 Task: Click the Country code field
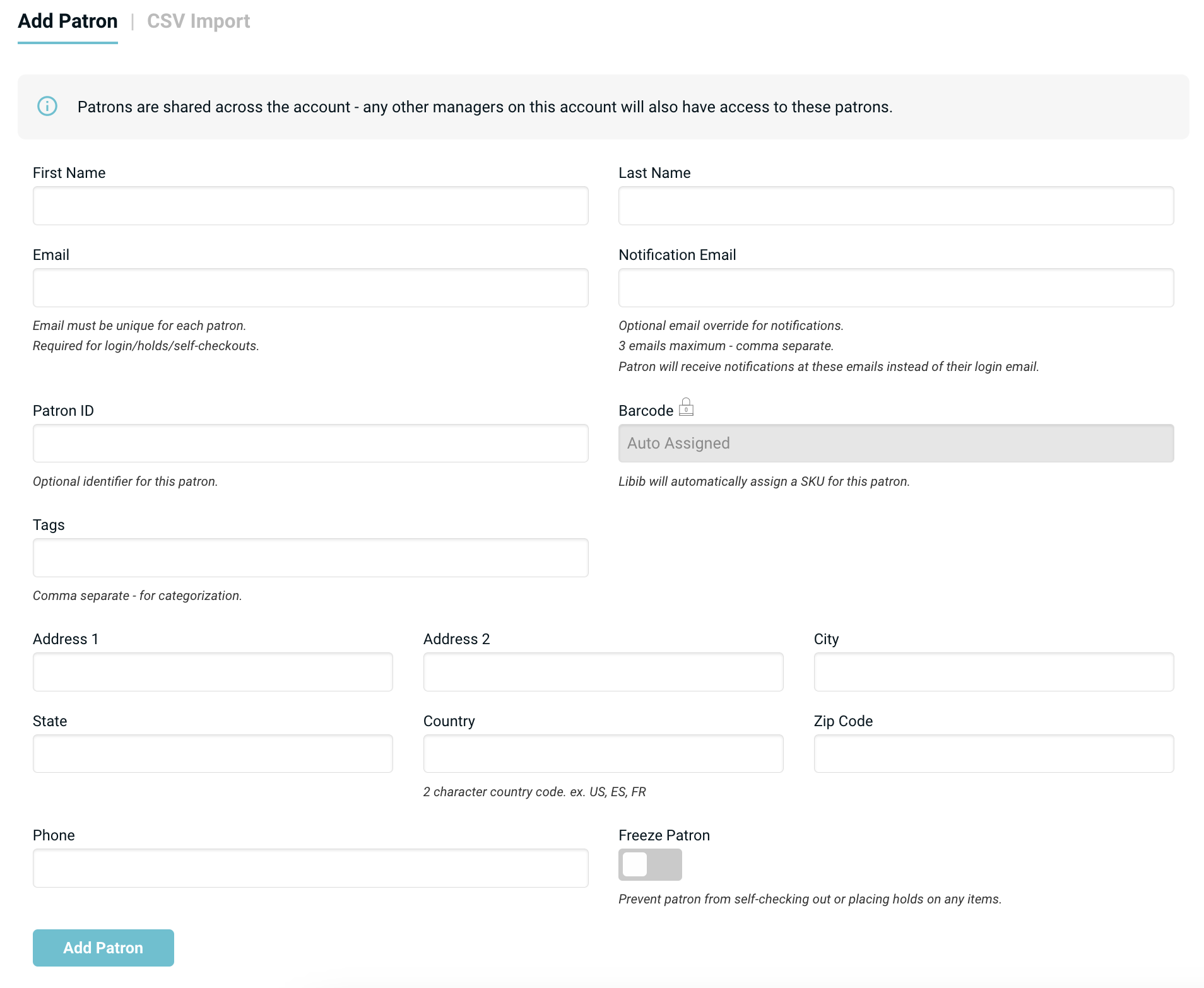pos(603,754)
